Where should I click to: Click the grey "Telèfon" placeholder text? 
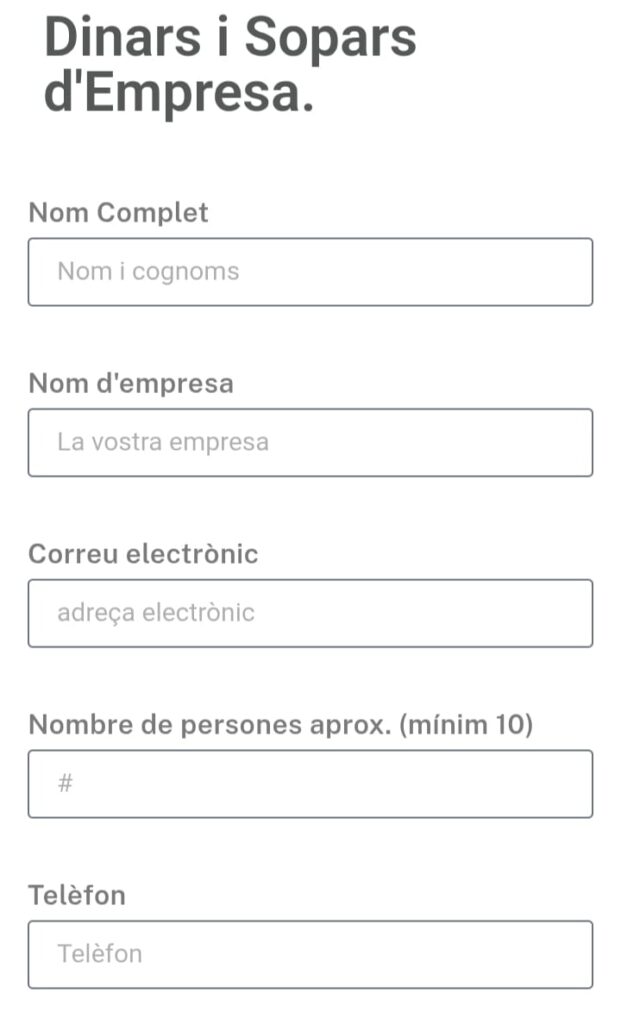tap(100, 954)
